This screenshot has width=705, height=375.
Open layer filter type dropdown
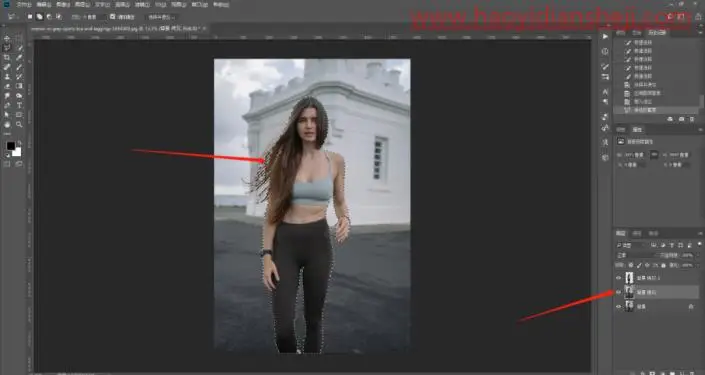[631, 245]
